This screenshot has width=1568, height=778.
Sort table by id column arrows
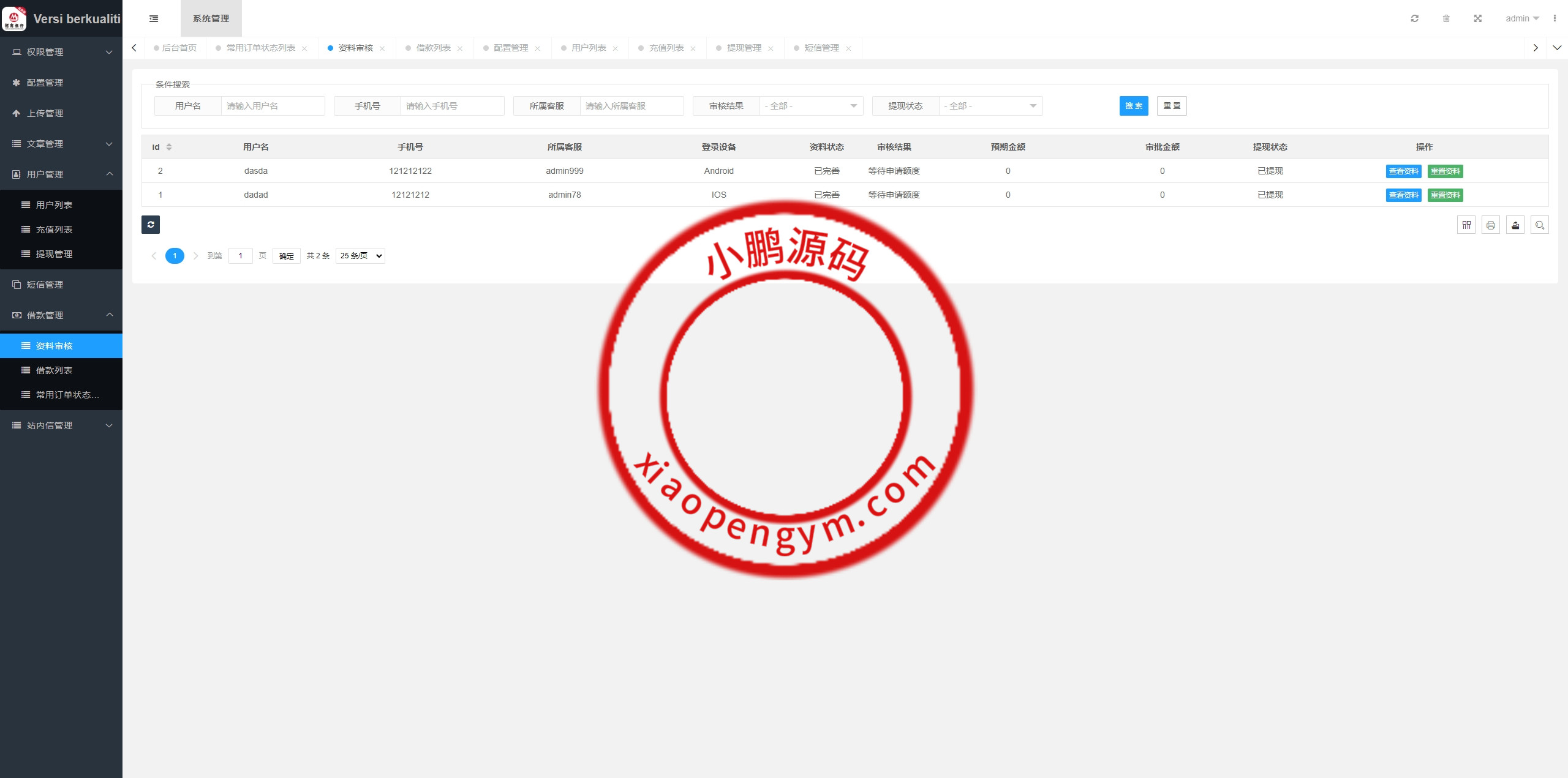pyautogui.click(x=169, y=147)
